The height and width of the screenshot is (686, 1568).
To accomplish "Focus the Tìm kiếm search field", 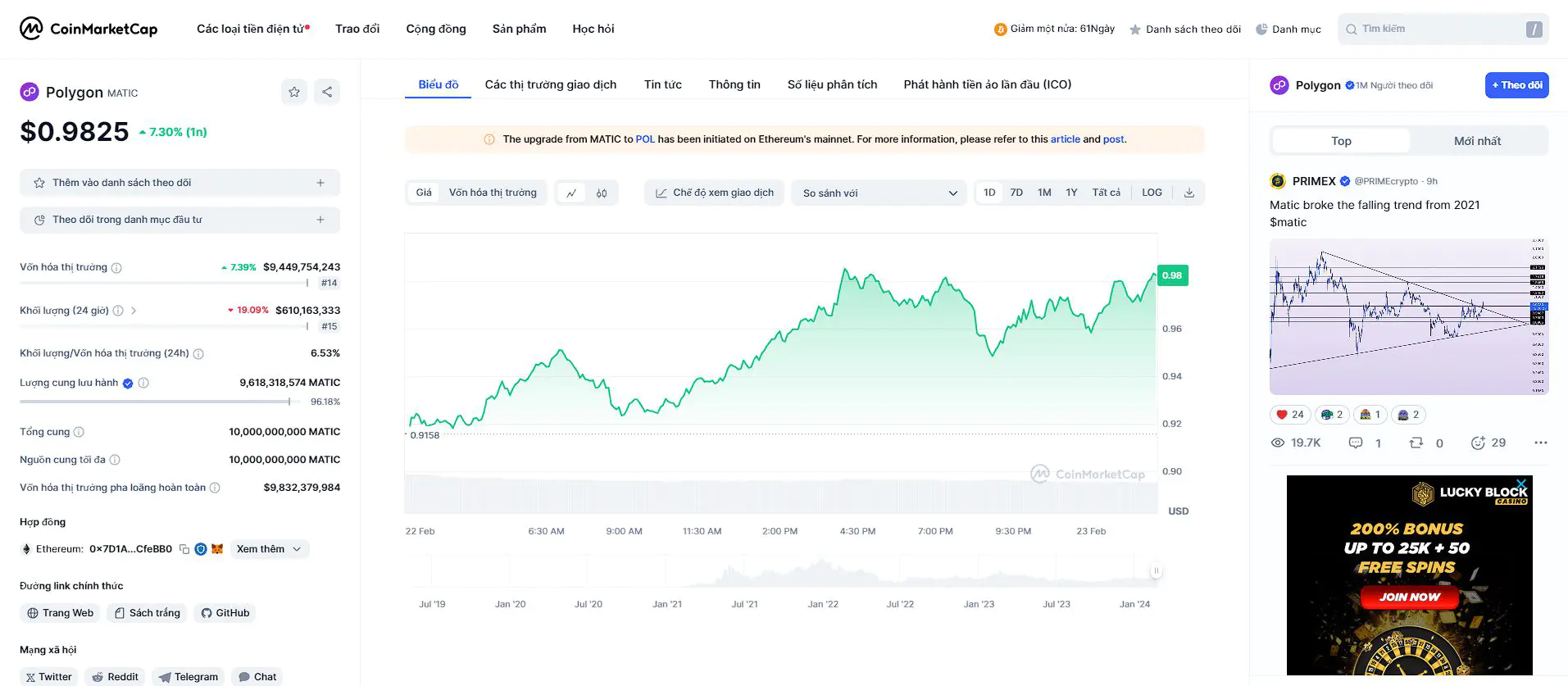I will pos(1443,29).
